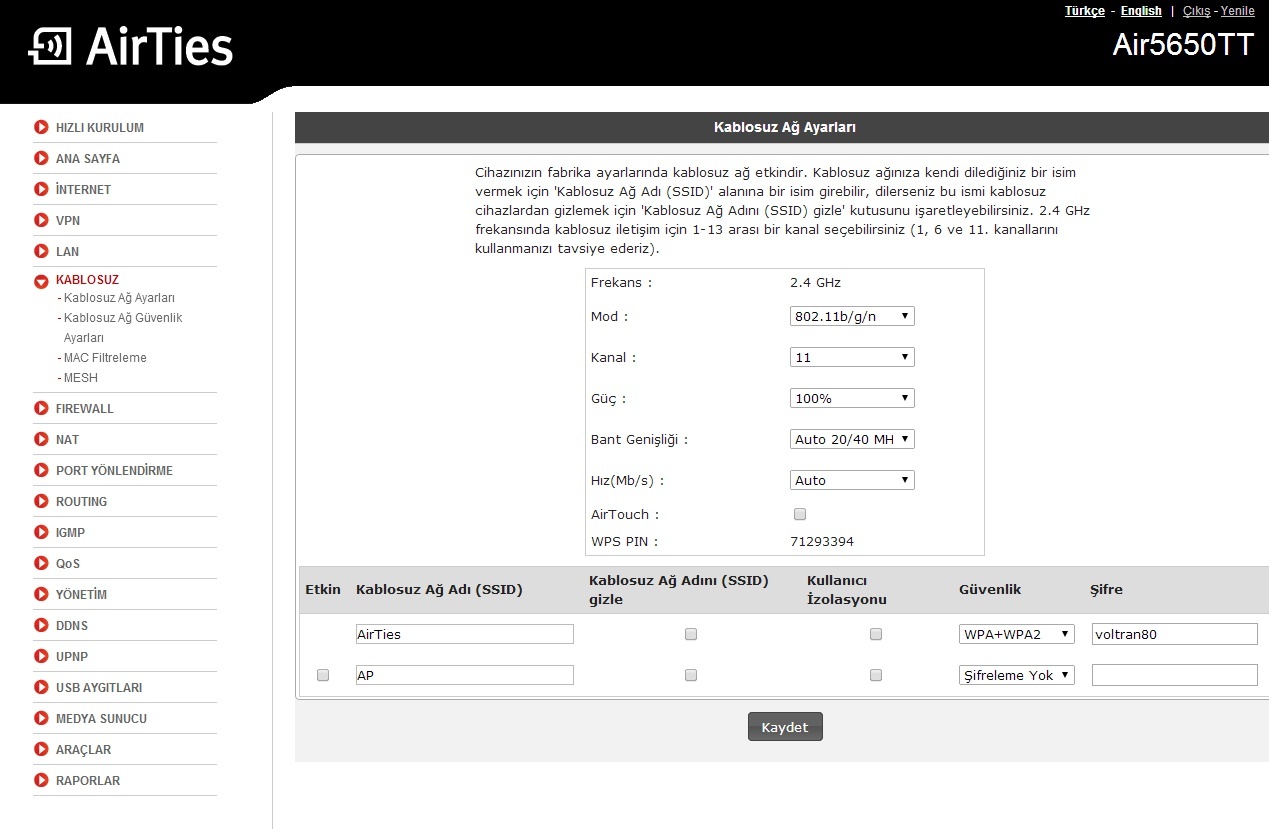The width and height of the screenshot is (1269, 829).
Task: Click the AirTies SSID name field
Action: [x=465, y=634]
